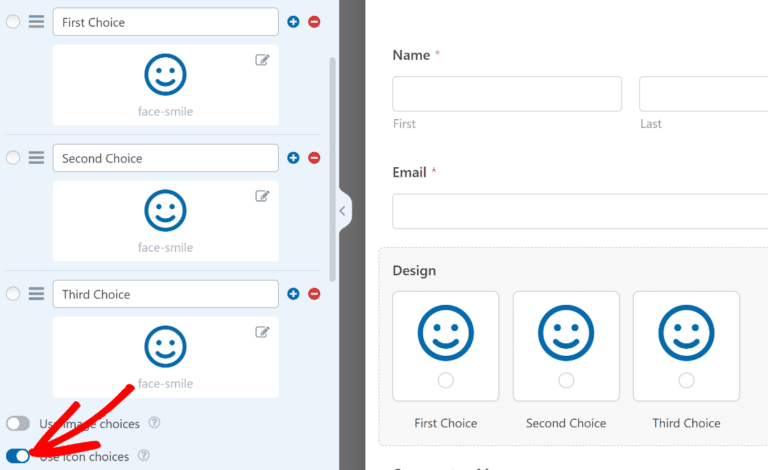Screen dimensions: 768x470
Task: Click the Third Choice label text field
Action: (165, 294)
